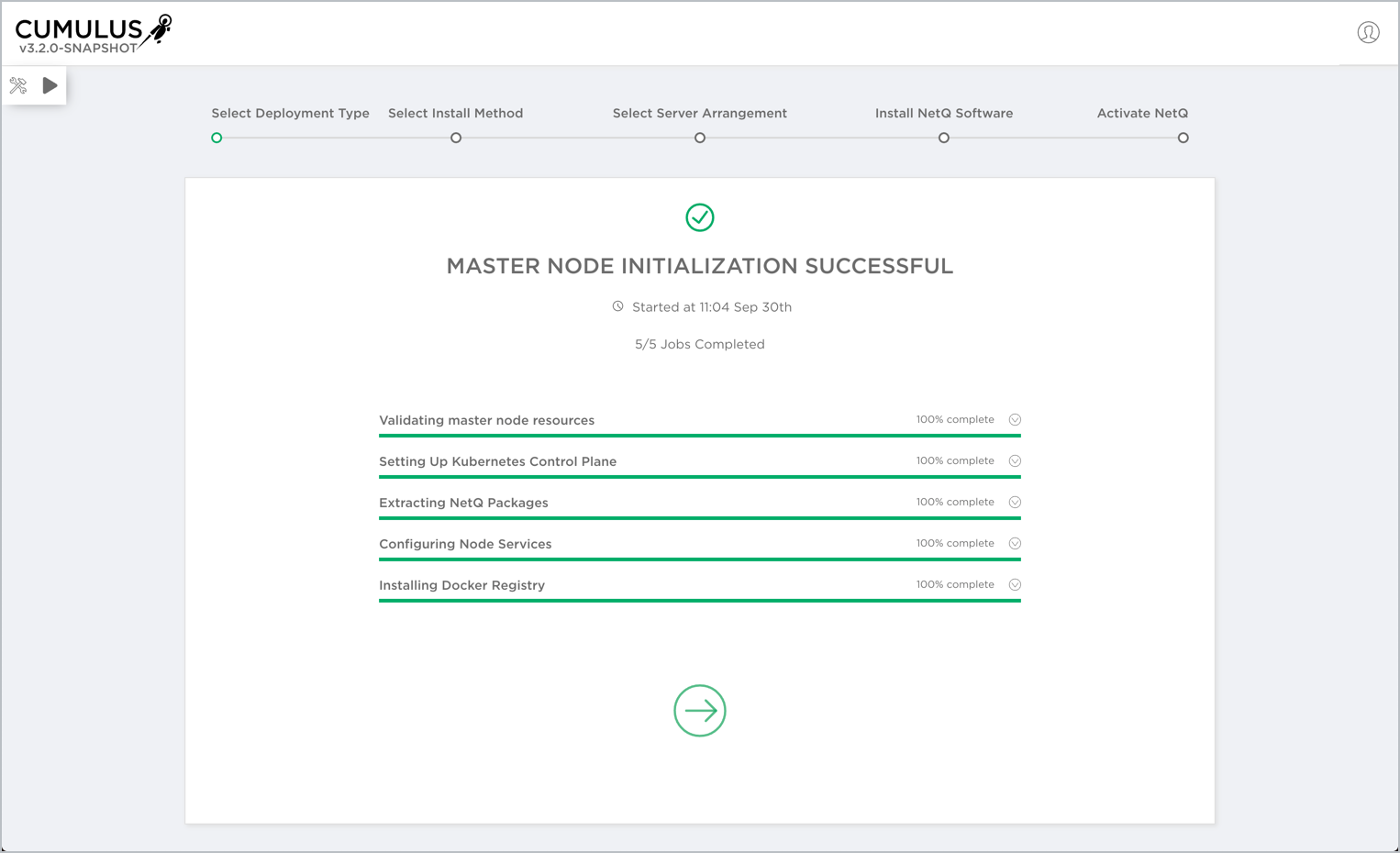Open the user account profile icon
1400x853 pixels.
[x=1368, y=33]
